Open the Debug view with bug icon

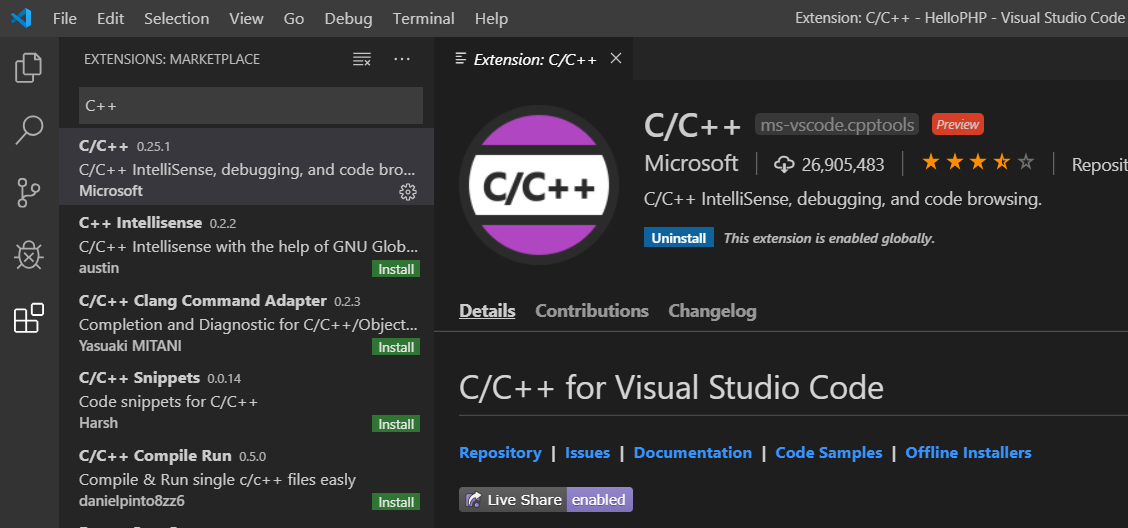(x=29, y=255)
